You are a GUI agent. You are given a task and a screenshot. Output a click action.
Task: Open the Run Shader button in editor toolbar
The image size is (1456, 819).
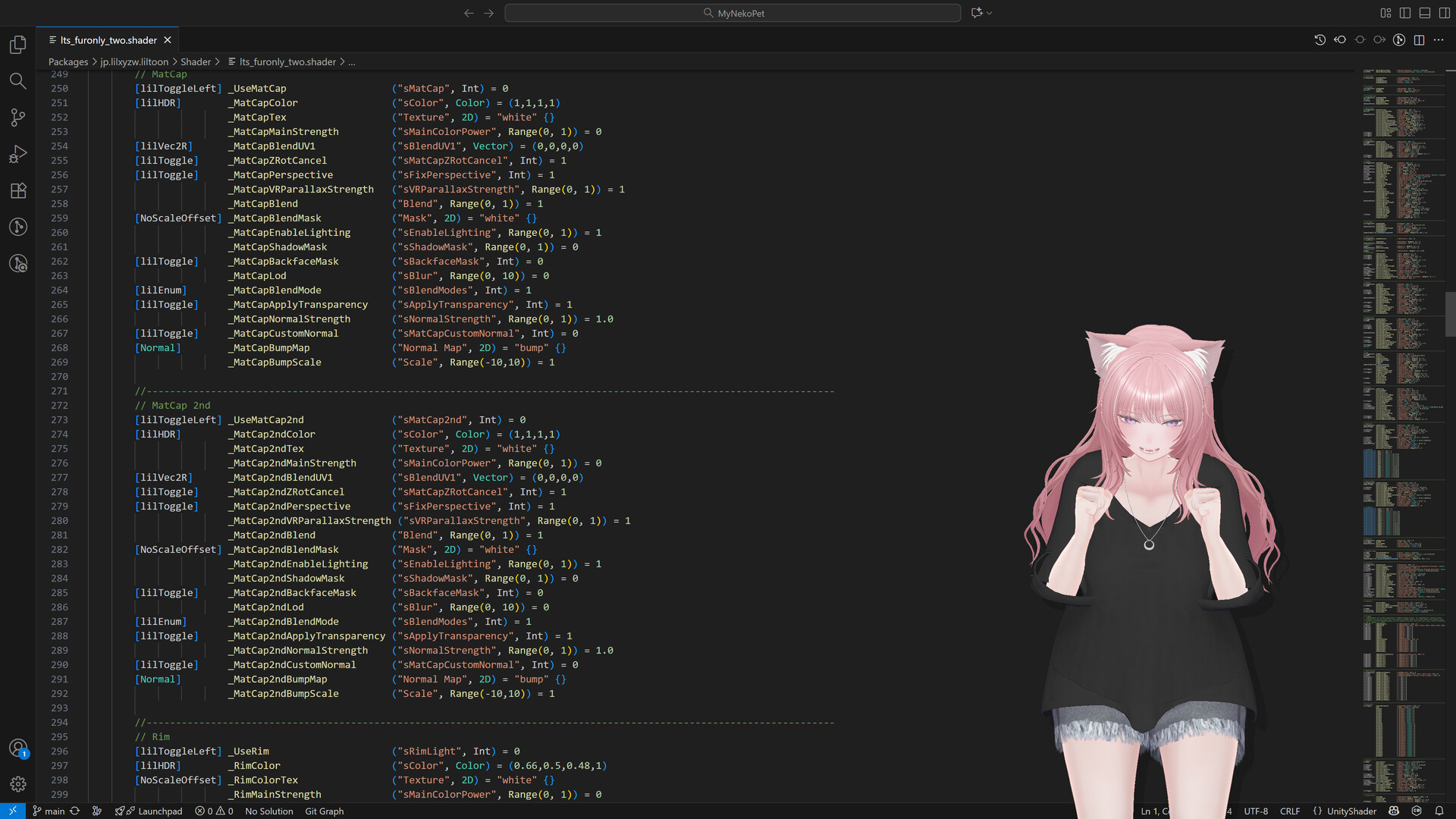(x=1399, y=39)
